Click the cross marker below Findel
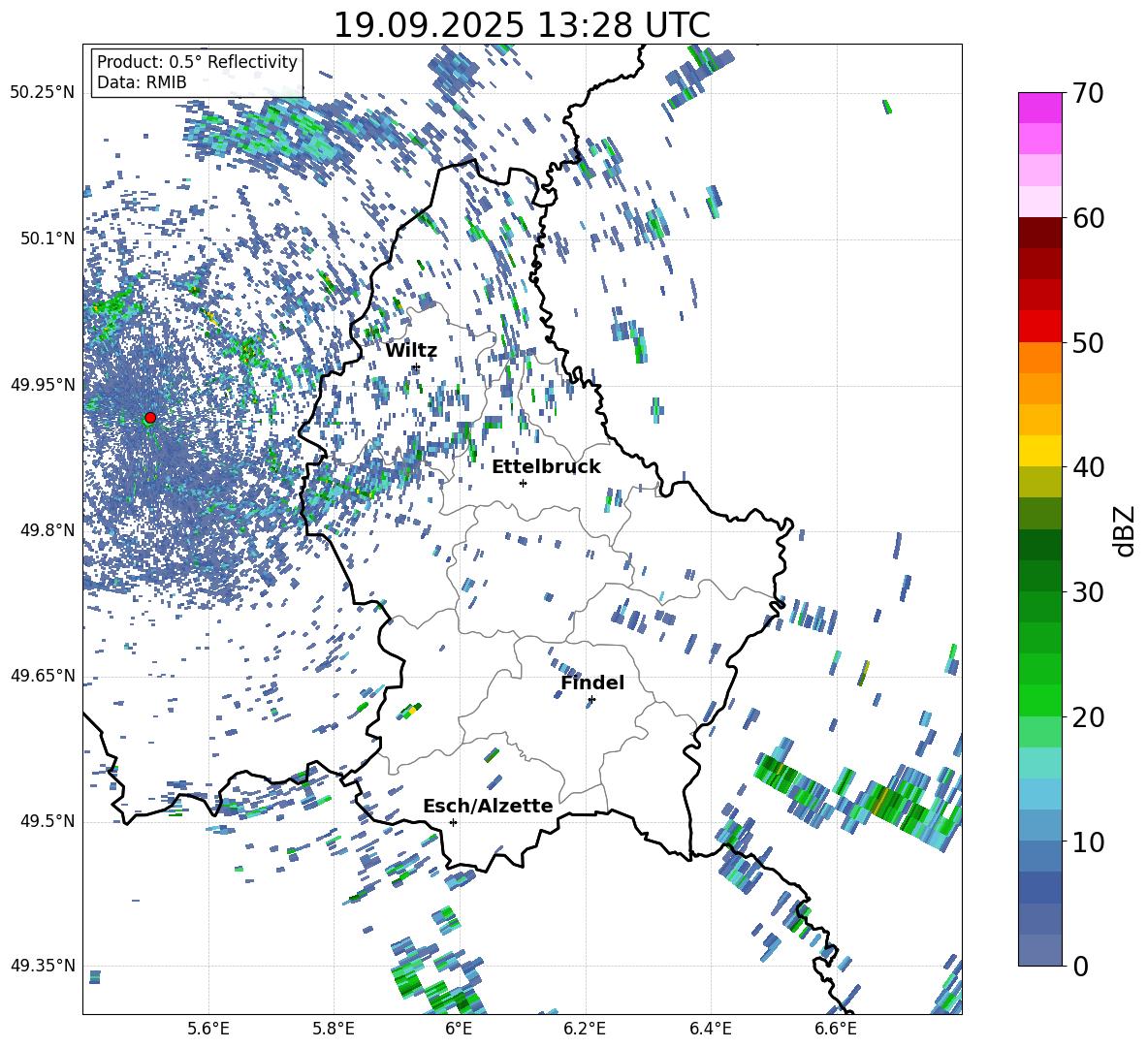This screenshot has height=1048, width=1148. tap(591, 700)
